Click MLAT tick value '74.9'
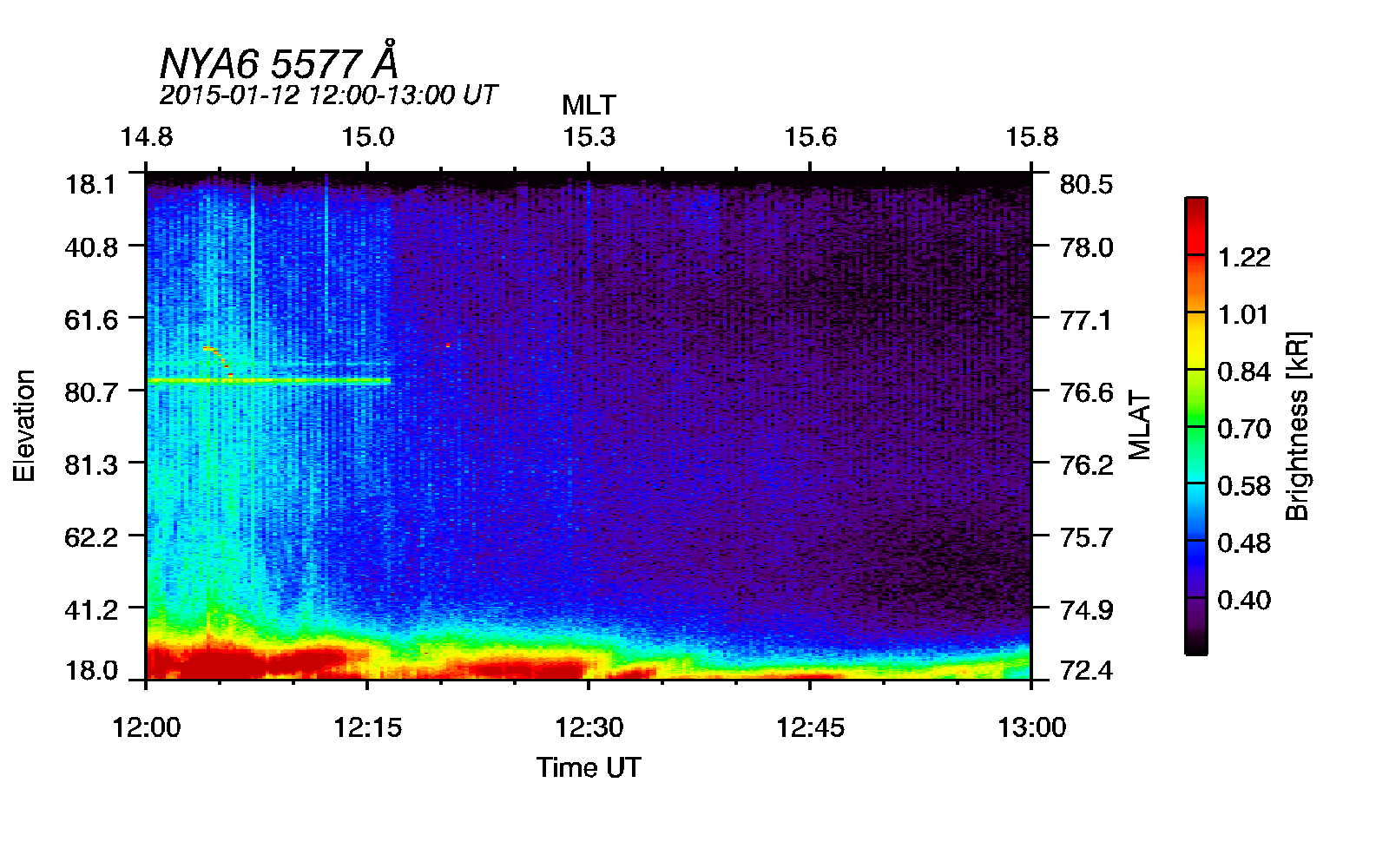This screenshot has width=1389, height=868. tap(1087, 609)
